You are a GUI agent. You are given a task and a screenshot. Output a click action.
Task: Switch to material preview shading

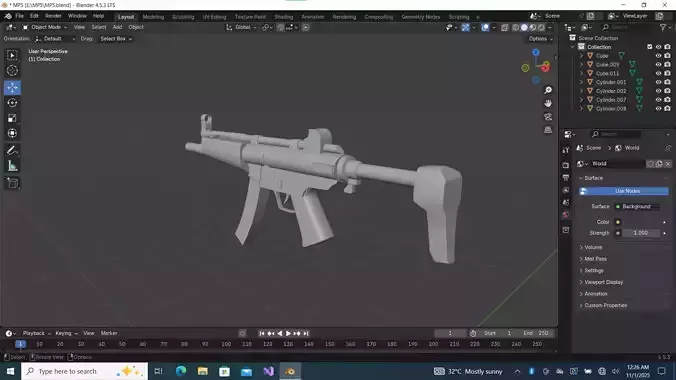click(x=533, y=27)
